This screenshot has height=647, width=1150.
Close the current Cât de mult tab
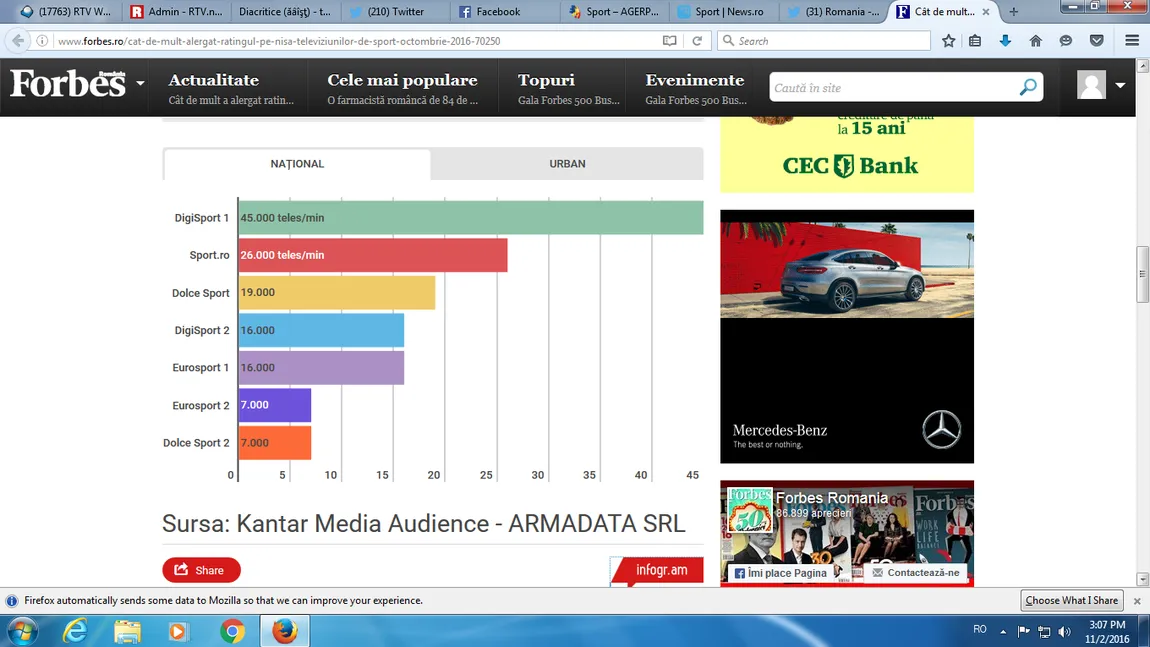[x=986, y=12]
